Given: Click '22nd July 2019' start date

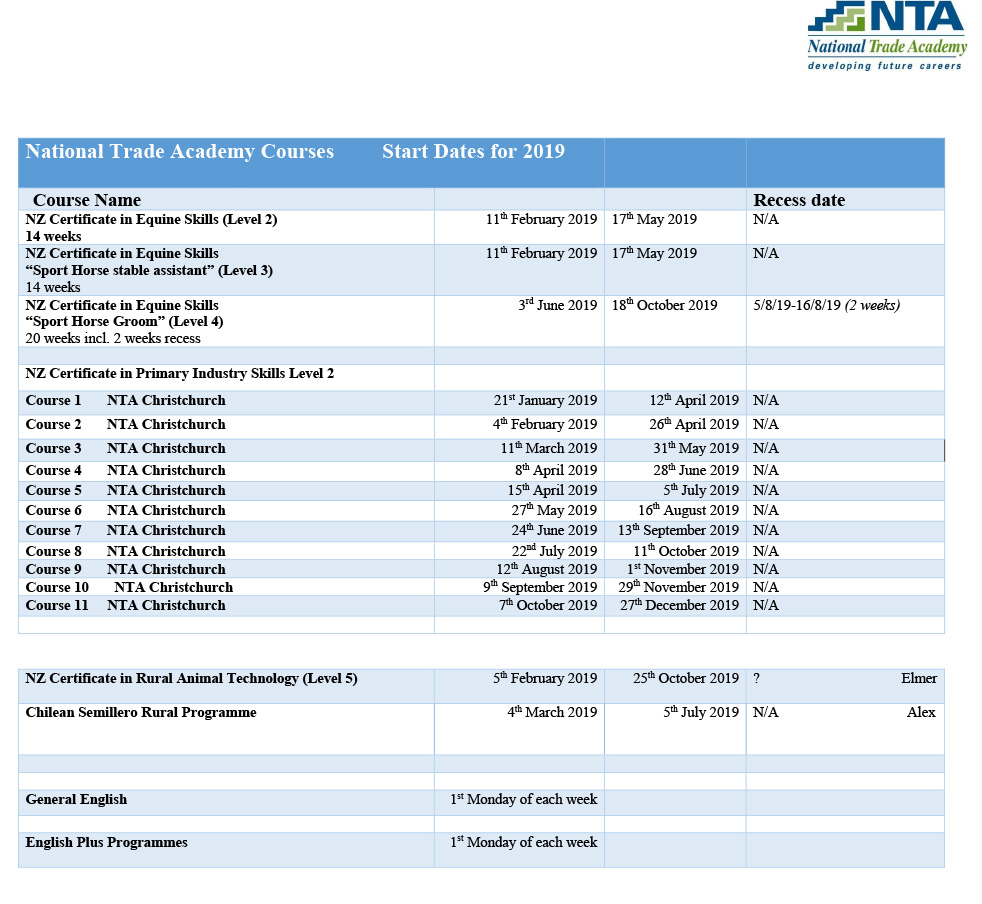Looking at the screenshot, I should [x=554, y=551].
